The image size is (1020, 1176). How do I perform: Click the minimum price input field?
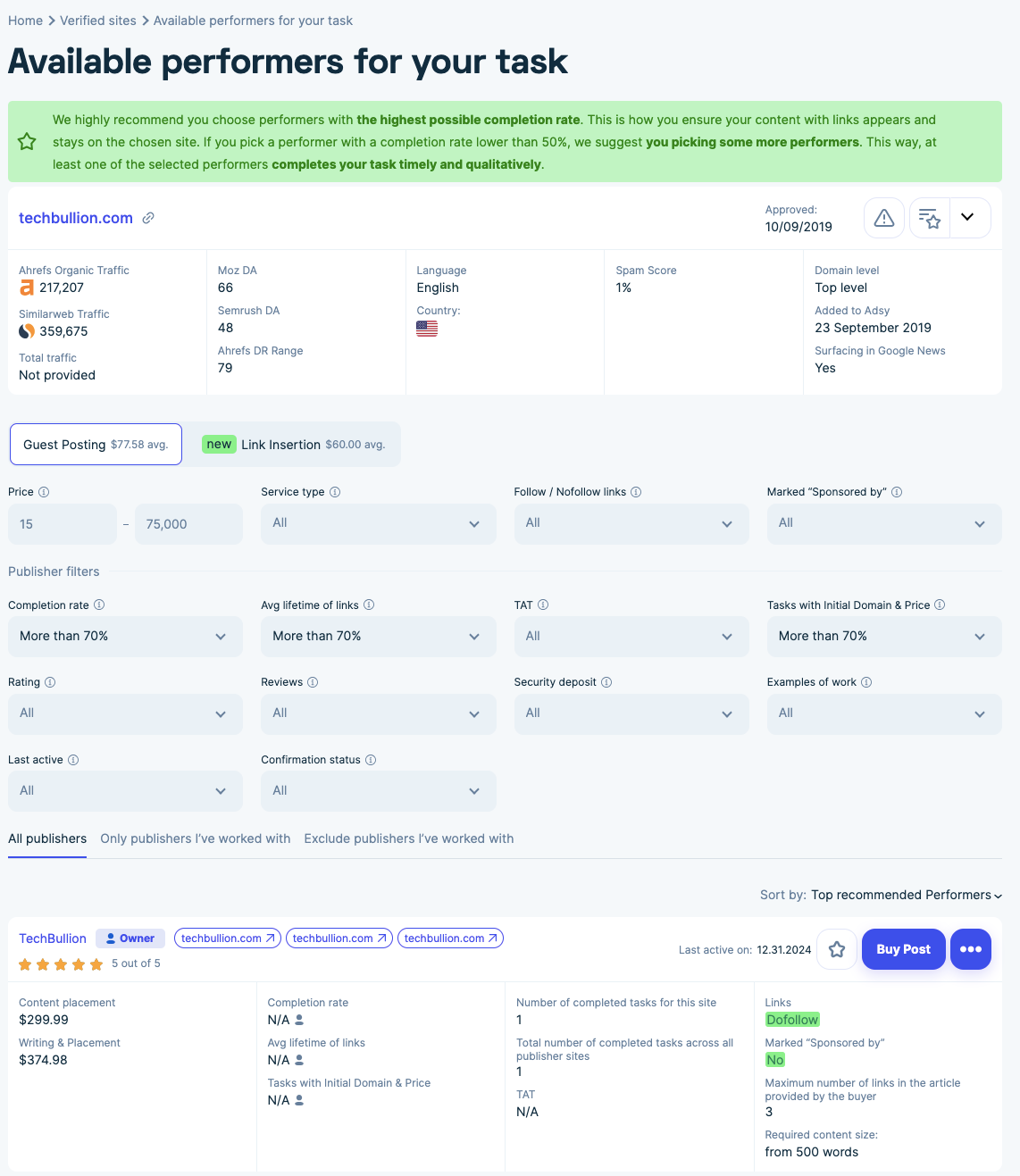pyautogui.click(x=63, y=524)
